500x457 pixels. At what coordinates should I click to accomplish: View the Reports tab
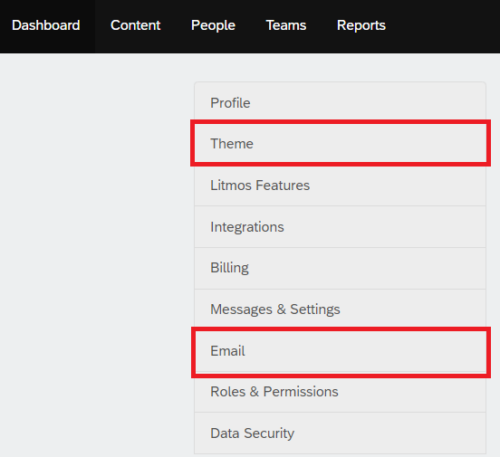pyautogui.click(x=361, y=26)
